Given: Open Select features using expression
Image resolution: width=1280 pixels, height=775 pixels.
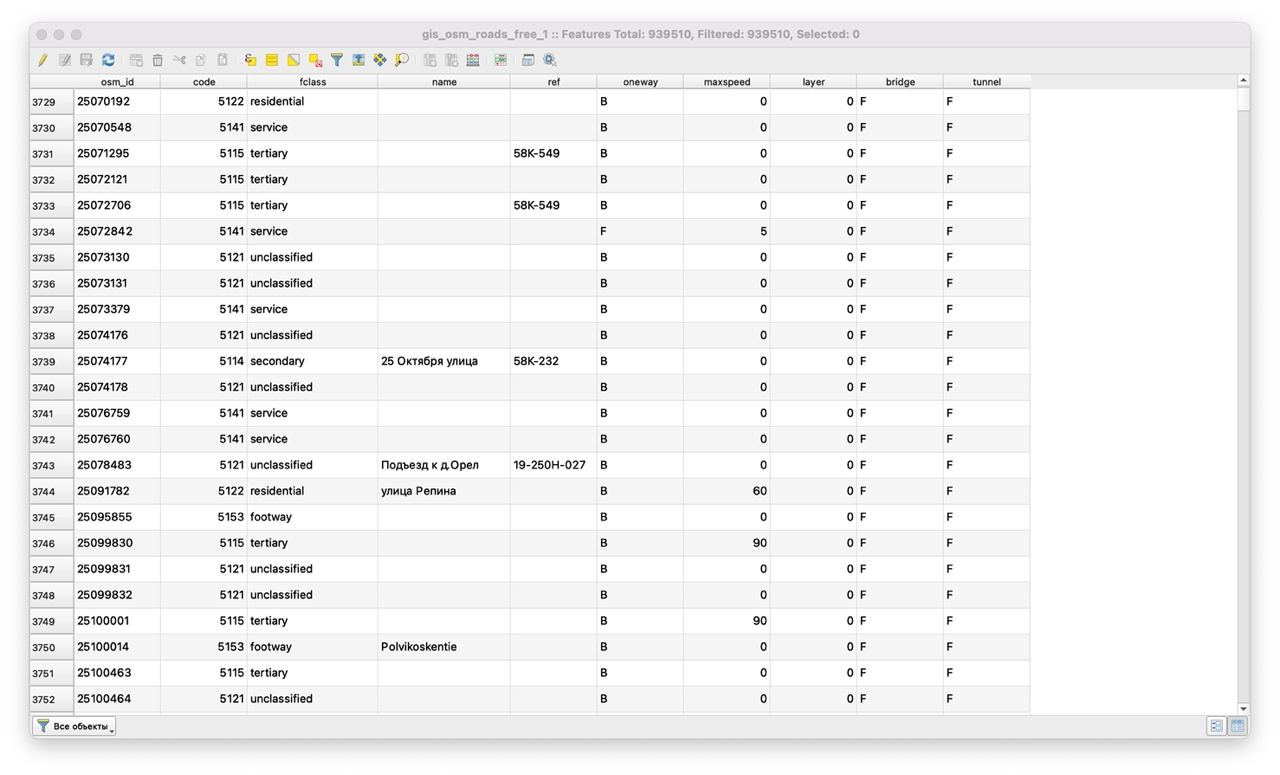Looking at the screenshot, I should coord(250,60).
